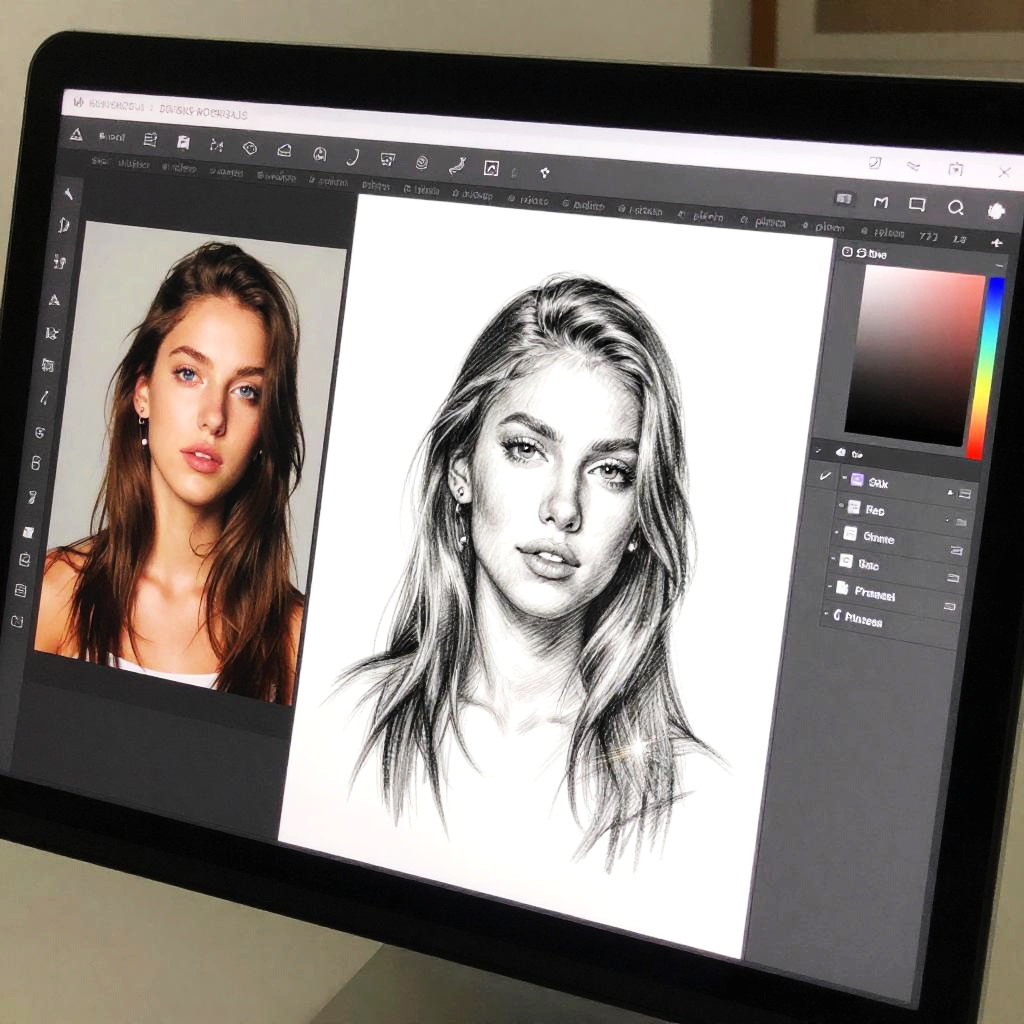Click the triangle icon at top-left toolbar

tap(76, 134)
